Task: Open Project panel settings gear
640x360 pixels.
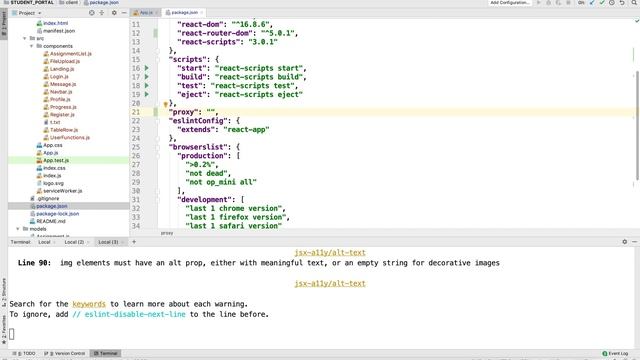Action: point(114,13)
